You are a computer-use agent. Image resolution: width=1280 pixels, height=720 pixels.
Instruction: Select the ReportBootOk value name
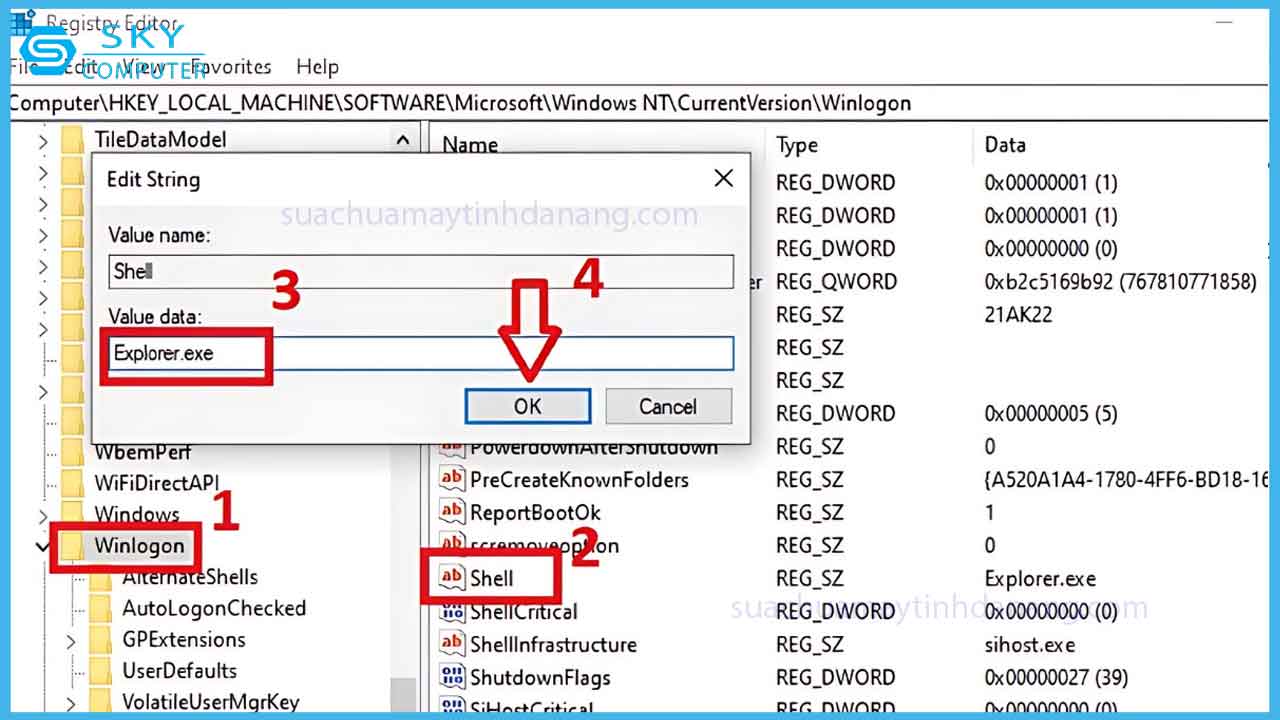(535, 512)
